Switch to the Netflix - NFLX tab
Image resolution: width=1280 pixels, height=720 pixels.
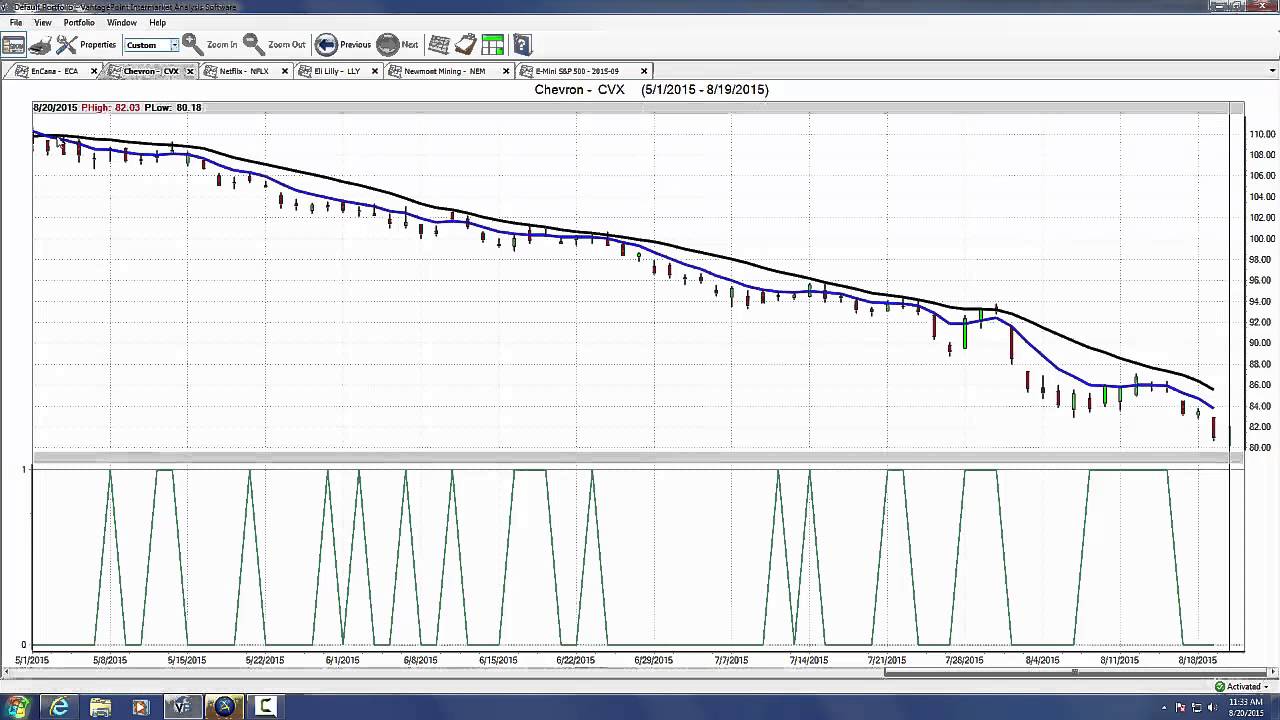[244, 71]
